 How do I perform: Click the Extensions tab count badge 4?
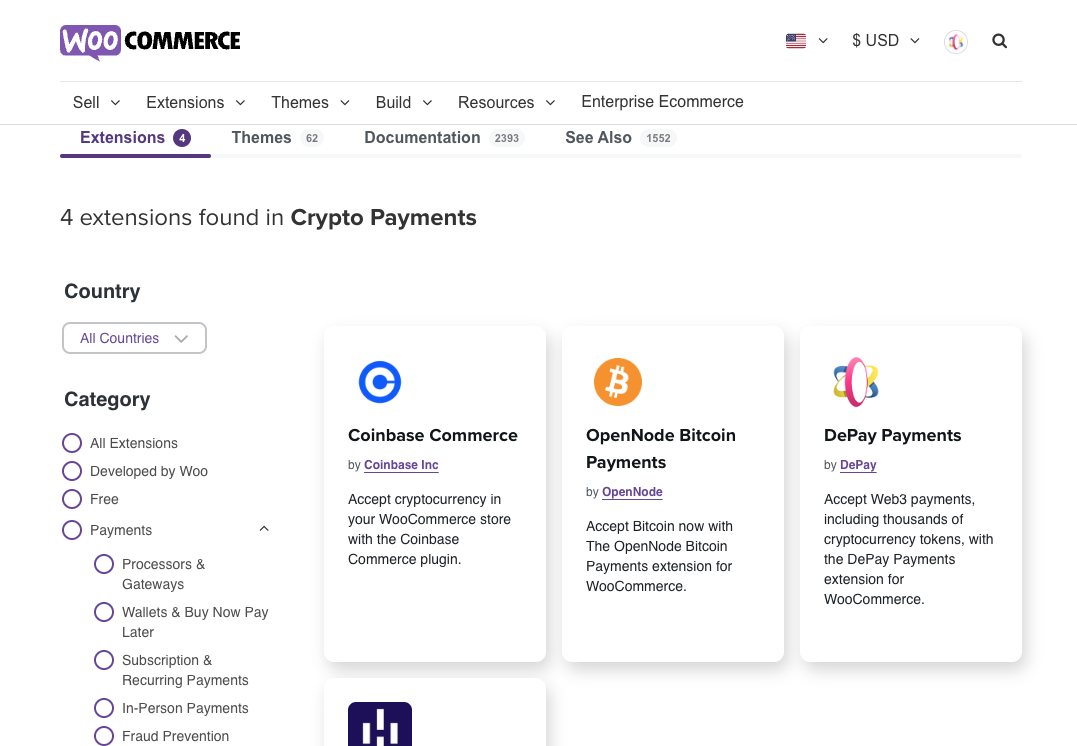182,138
